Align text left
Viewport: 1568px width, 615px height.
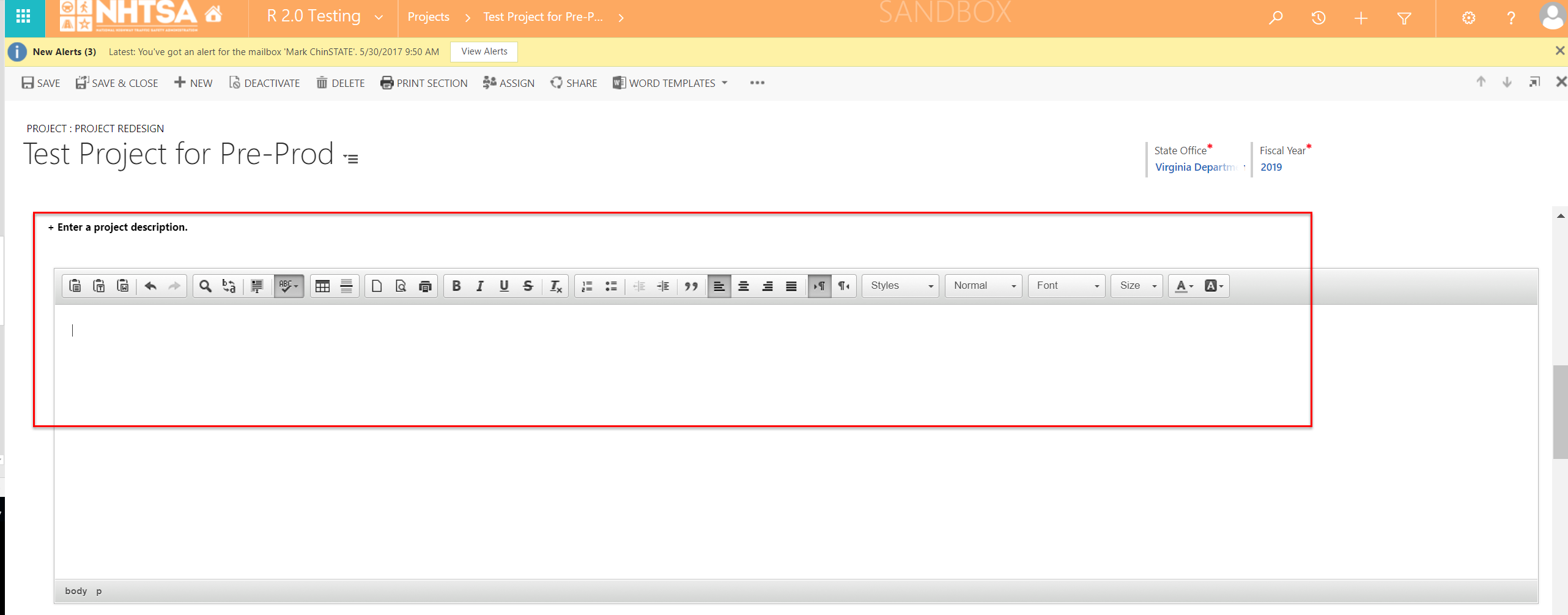pos(719,286)
